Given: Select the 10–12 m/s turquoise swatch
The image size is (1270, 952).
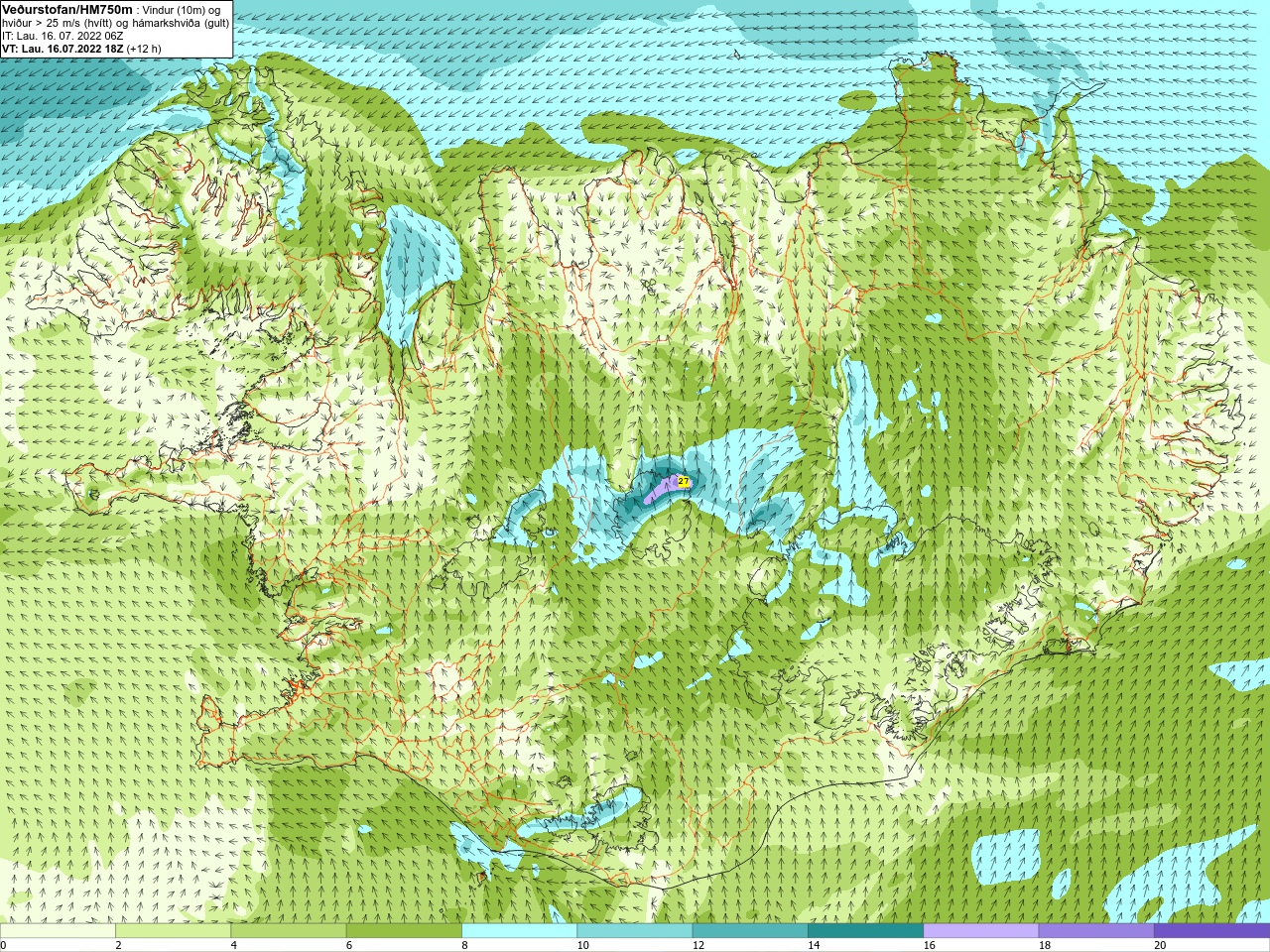Looking at the screenshot, I should 634,931.
